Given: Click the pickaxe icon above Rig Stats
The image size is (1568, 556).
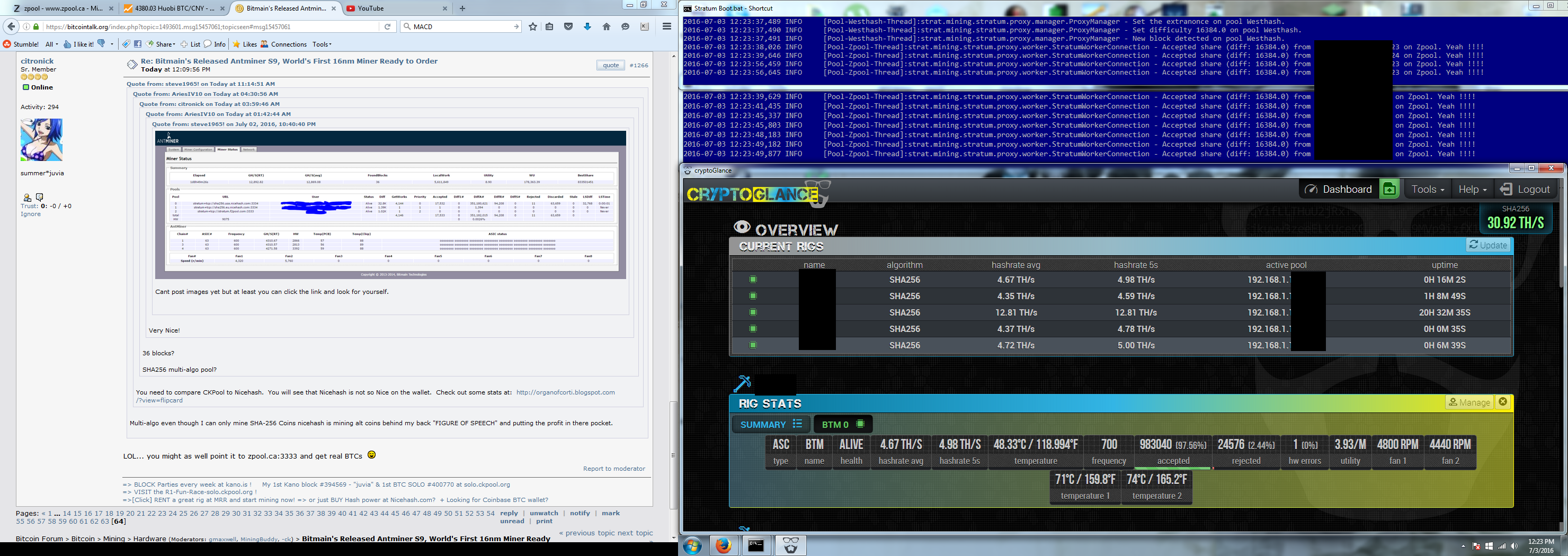Looking at the screenshot, I should [x=743, y=384].
